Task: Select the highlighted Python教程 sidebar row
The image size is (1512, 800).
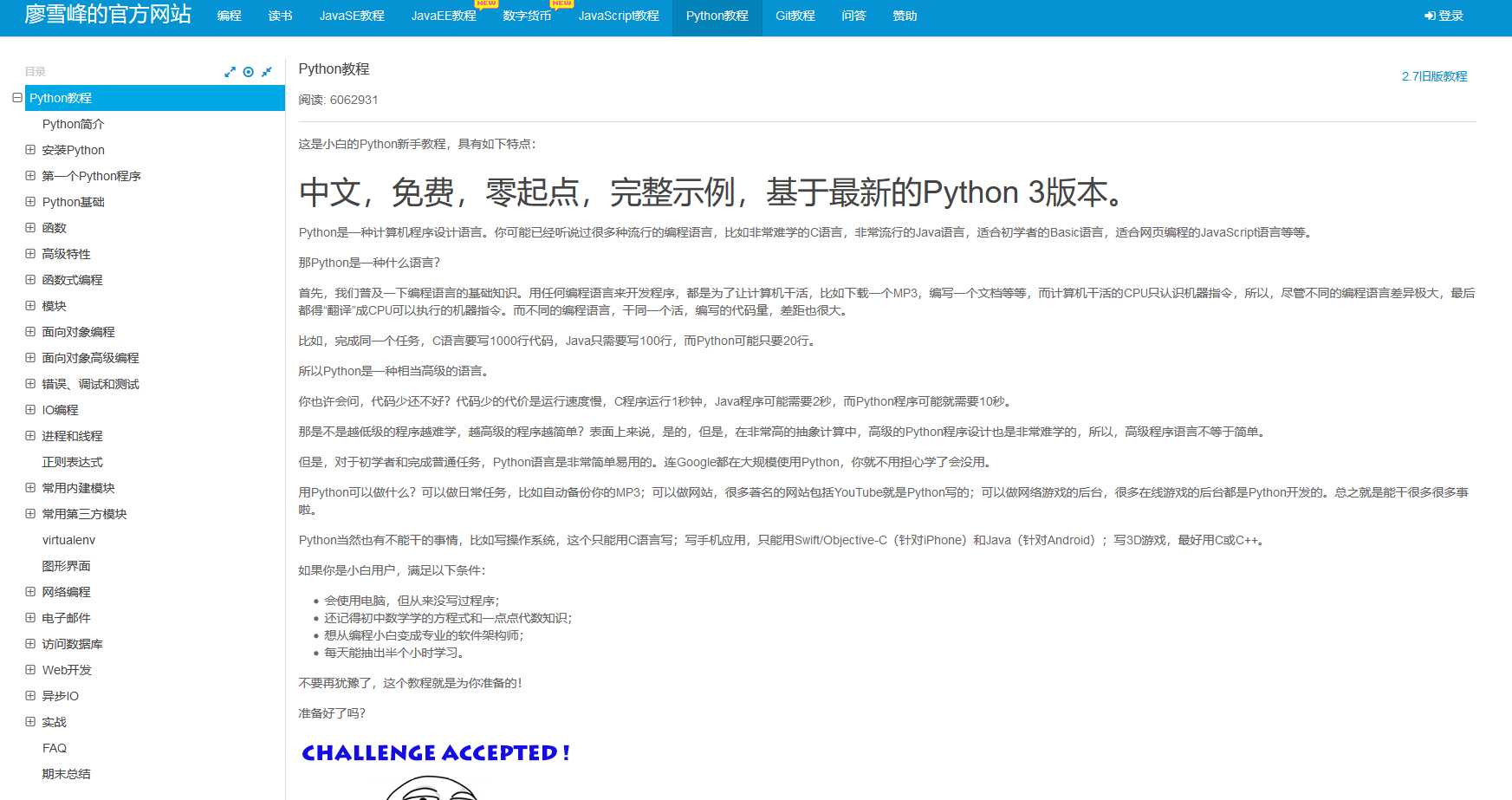Action: click(154, 98)
